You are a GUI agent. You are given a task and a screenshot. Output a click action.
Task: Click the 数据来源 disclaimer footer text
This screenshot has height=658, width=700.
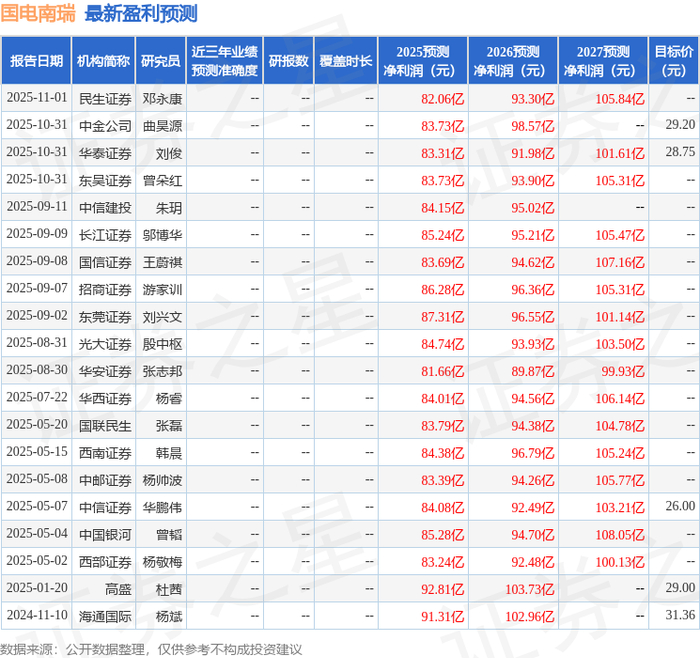coord(151,649)
